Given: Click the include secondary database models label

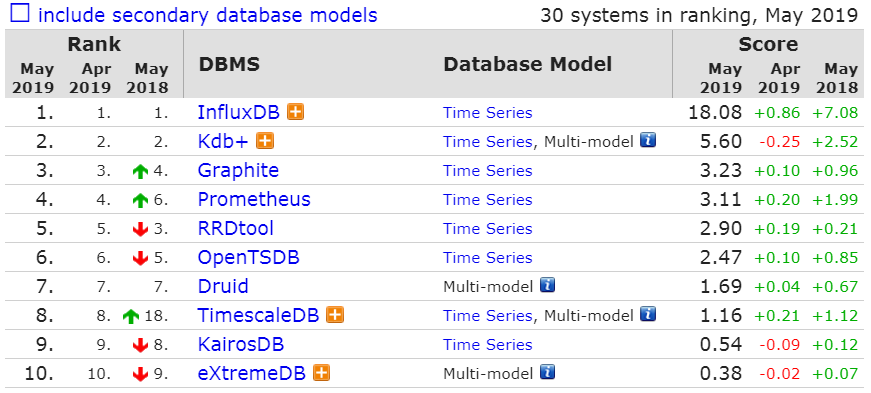Looking at the screenshot, I should [x=208, y=14].
